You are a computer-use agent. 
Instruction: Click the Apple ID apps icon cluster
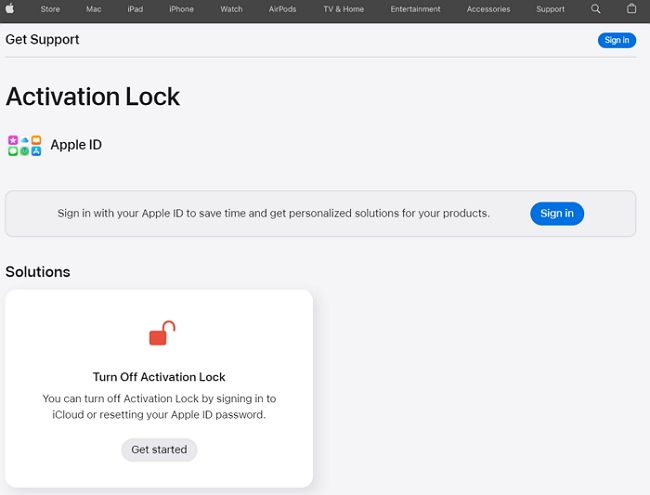coord(24,146)
